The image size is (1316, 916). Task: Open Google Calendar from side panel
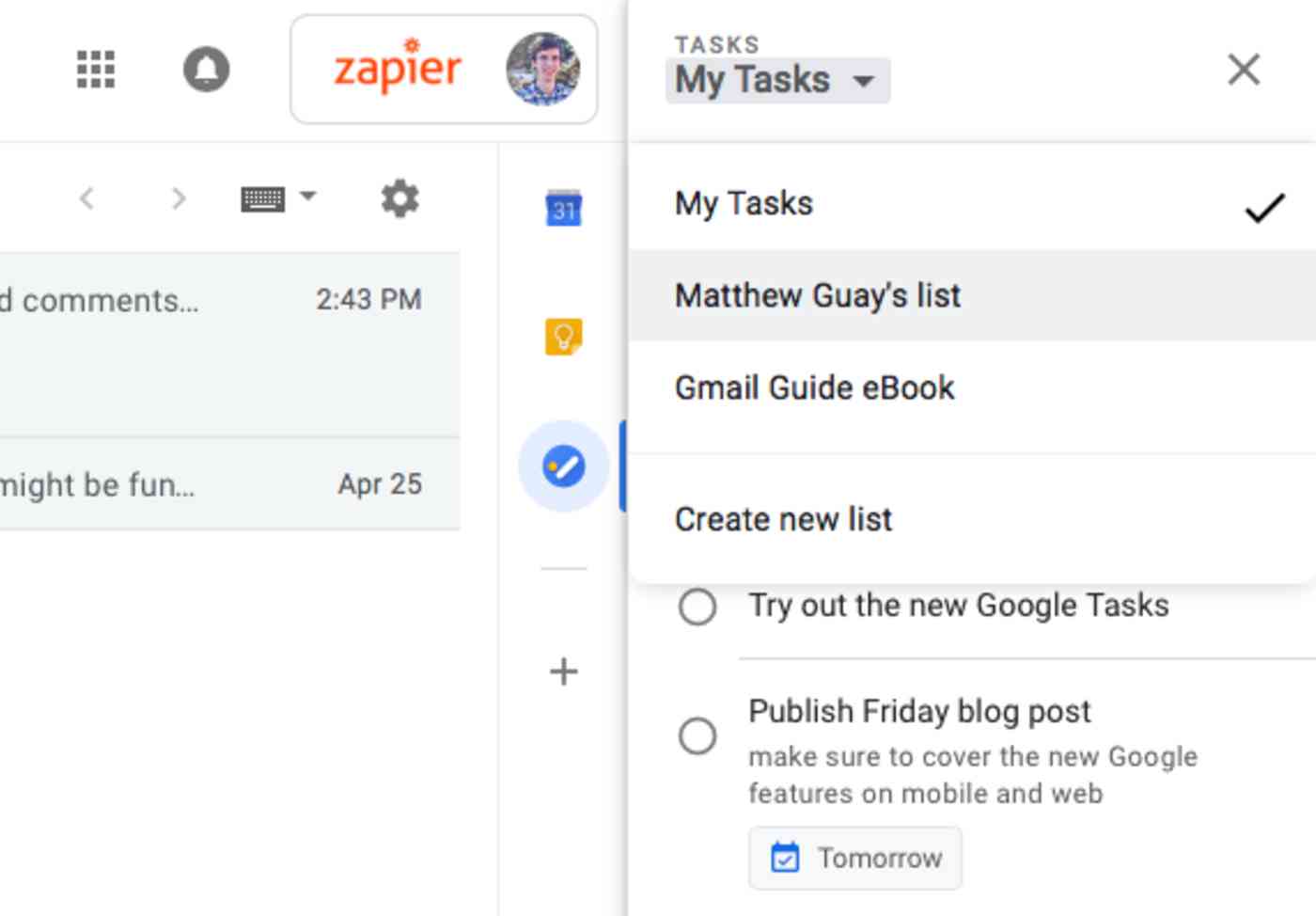coord(563,208)
